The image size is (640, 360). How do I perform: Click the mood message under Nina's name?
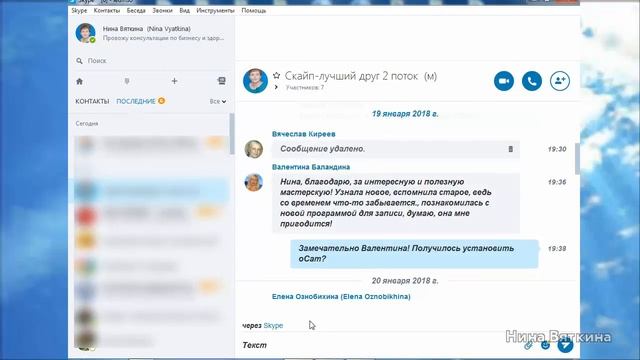163,38
